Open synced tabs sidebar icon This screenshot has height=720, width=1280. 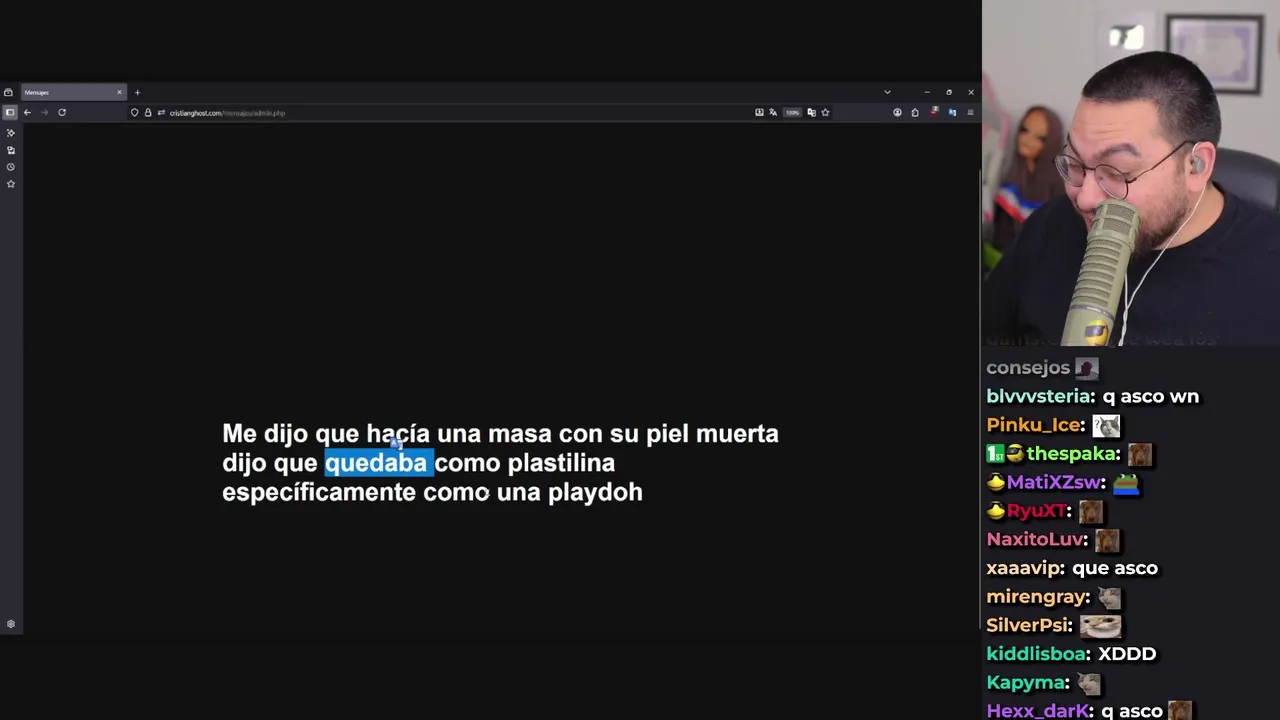pos(11,150)
